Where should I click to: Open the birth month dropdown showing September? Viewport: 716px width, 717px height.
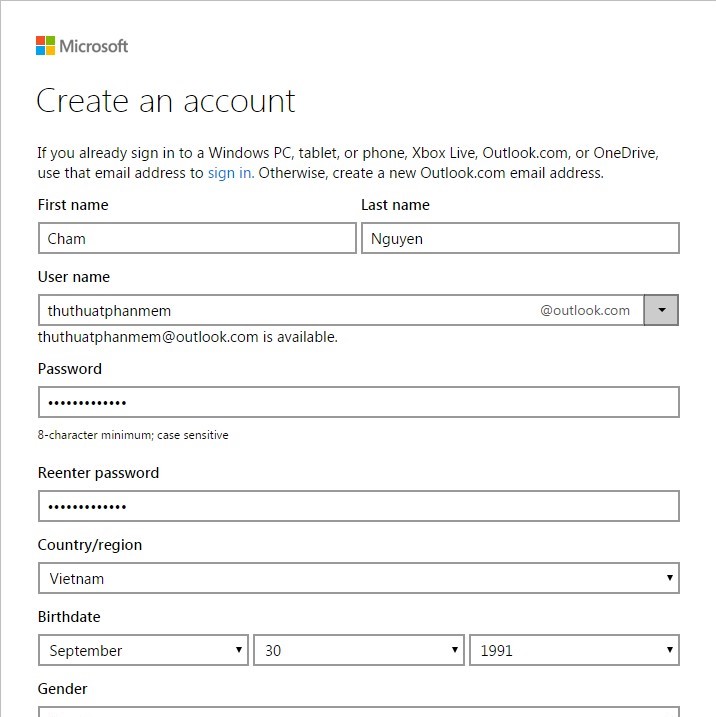pos(143,650)
